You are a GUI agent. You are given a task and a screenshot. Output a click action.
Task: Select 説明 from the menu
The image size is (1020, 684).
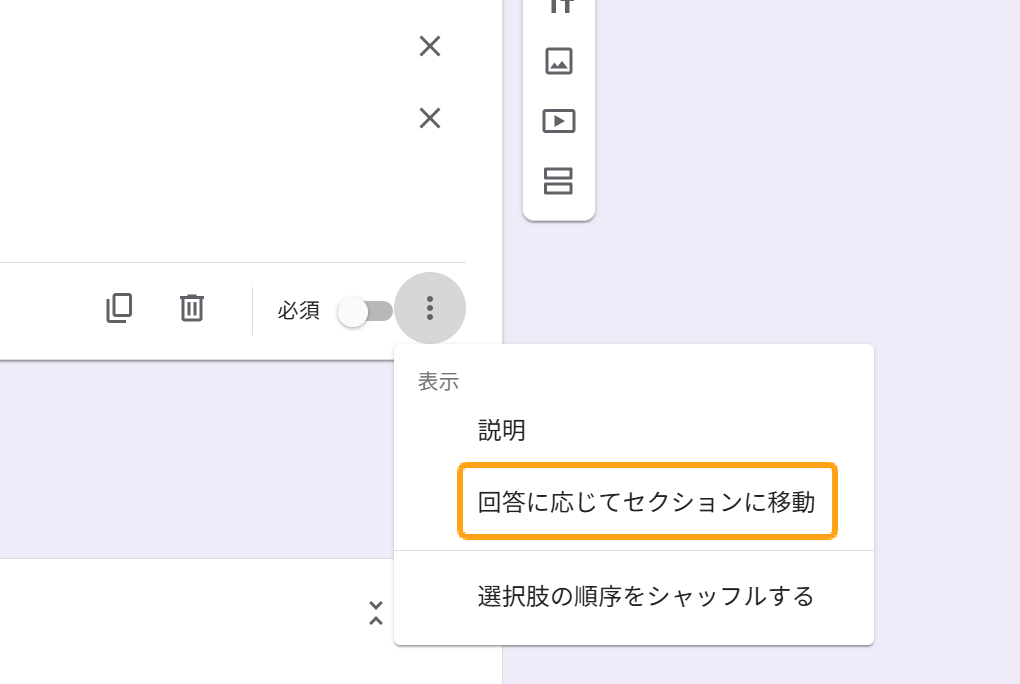502,431
